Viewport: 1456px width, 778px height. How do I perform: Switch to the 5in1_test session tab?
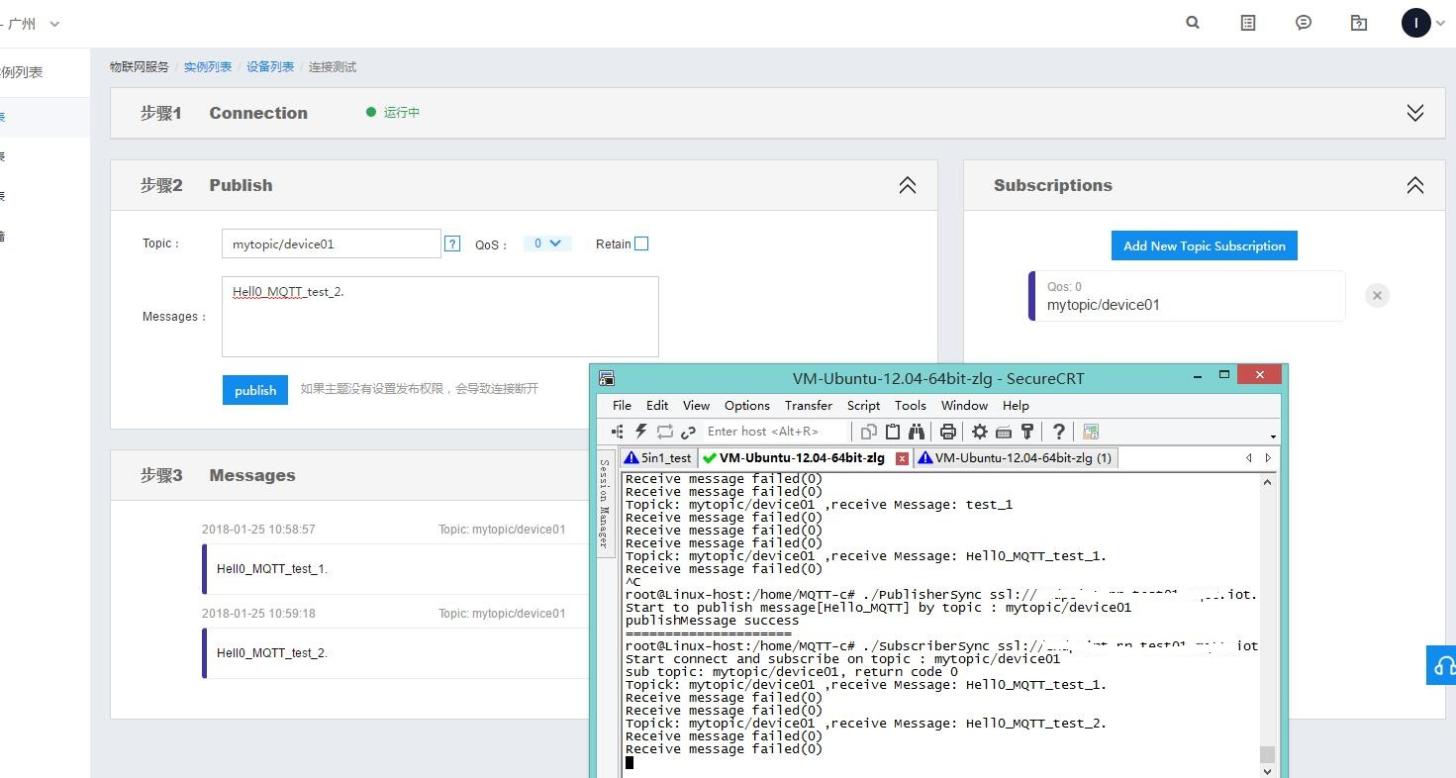(x=658, y=458)
